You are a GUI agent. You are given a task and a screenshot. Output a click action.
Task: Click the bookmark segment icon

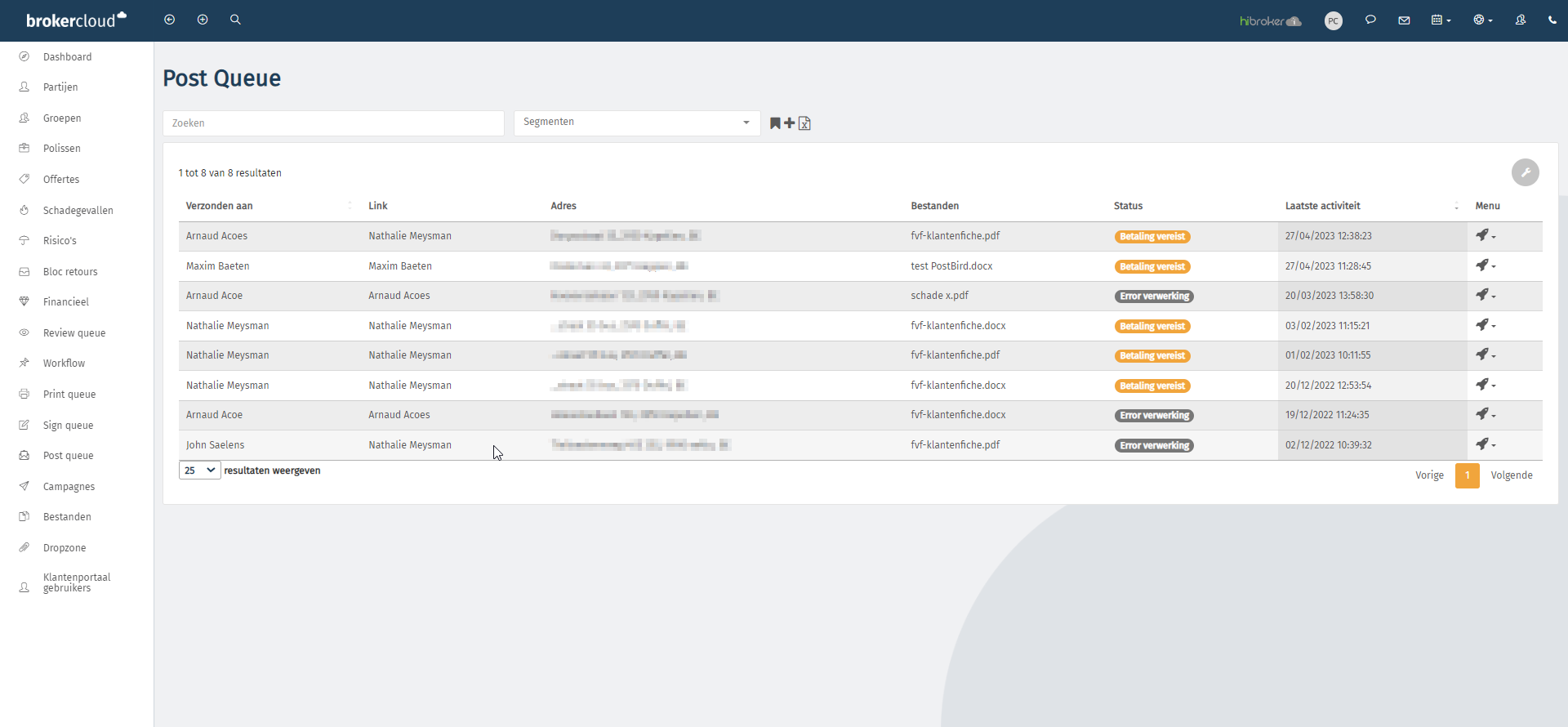point(775,123)
